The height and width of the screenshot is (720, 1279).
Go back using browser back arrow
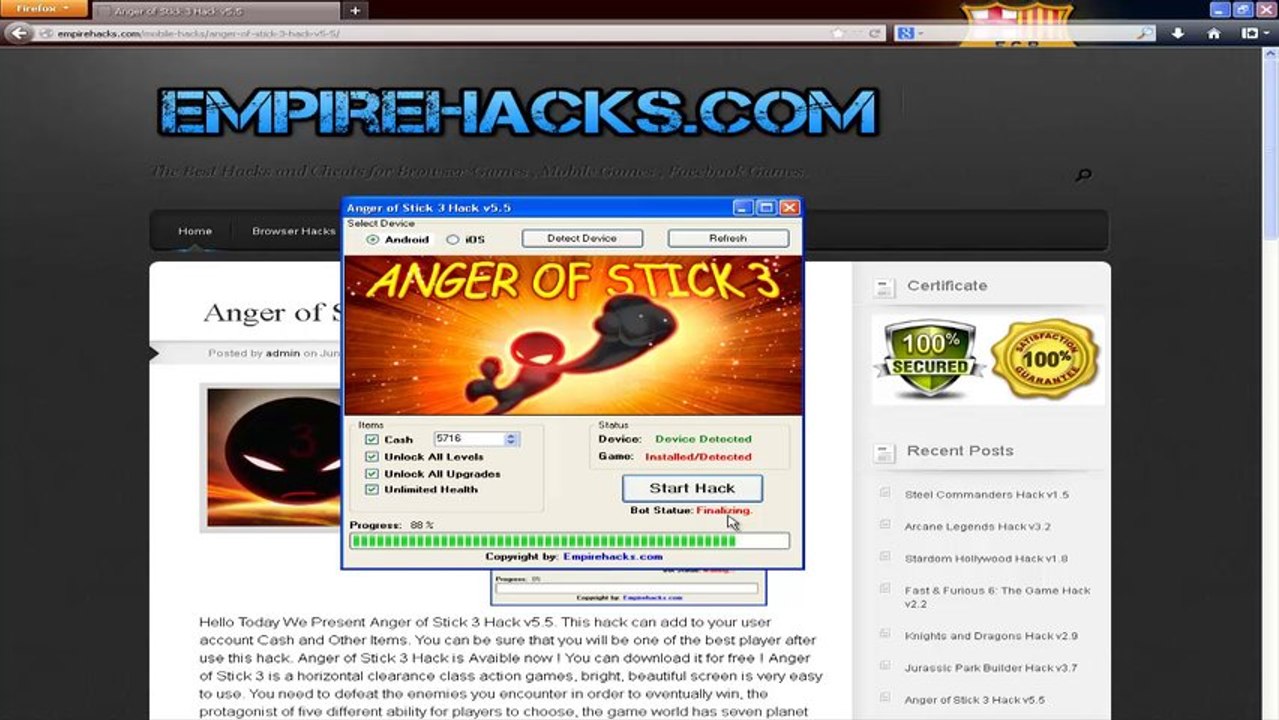17,33
